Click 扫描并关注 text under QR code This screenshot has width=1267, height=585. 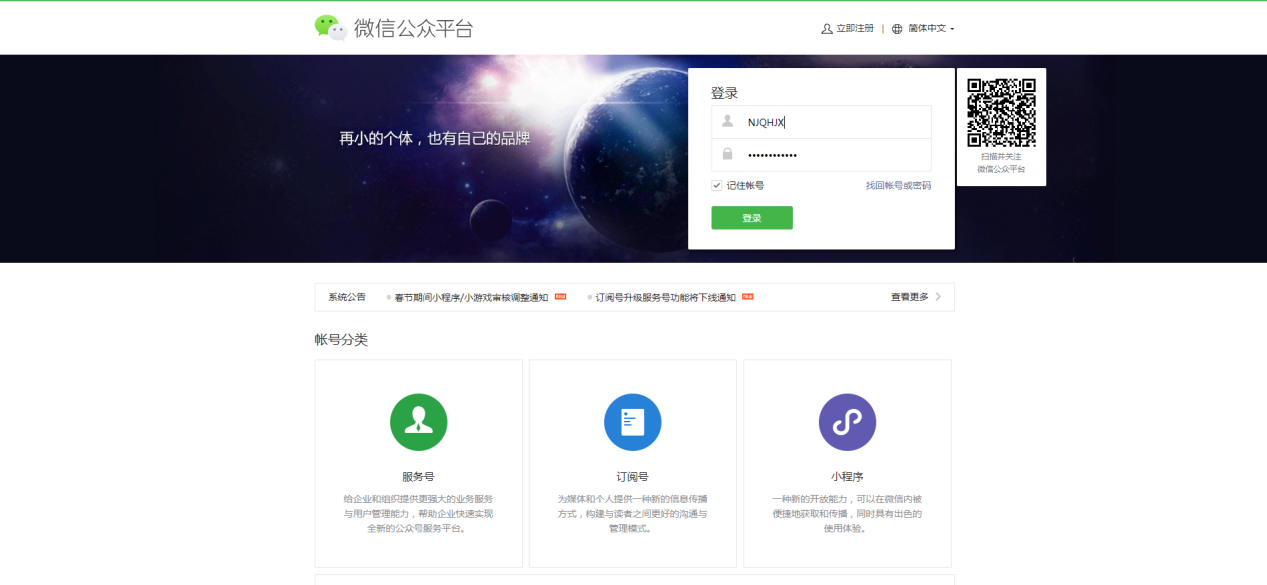(1001, 157)
